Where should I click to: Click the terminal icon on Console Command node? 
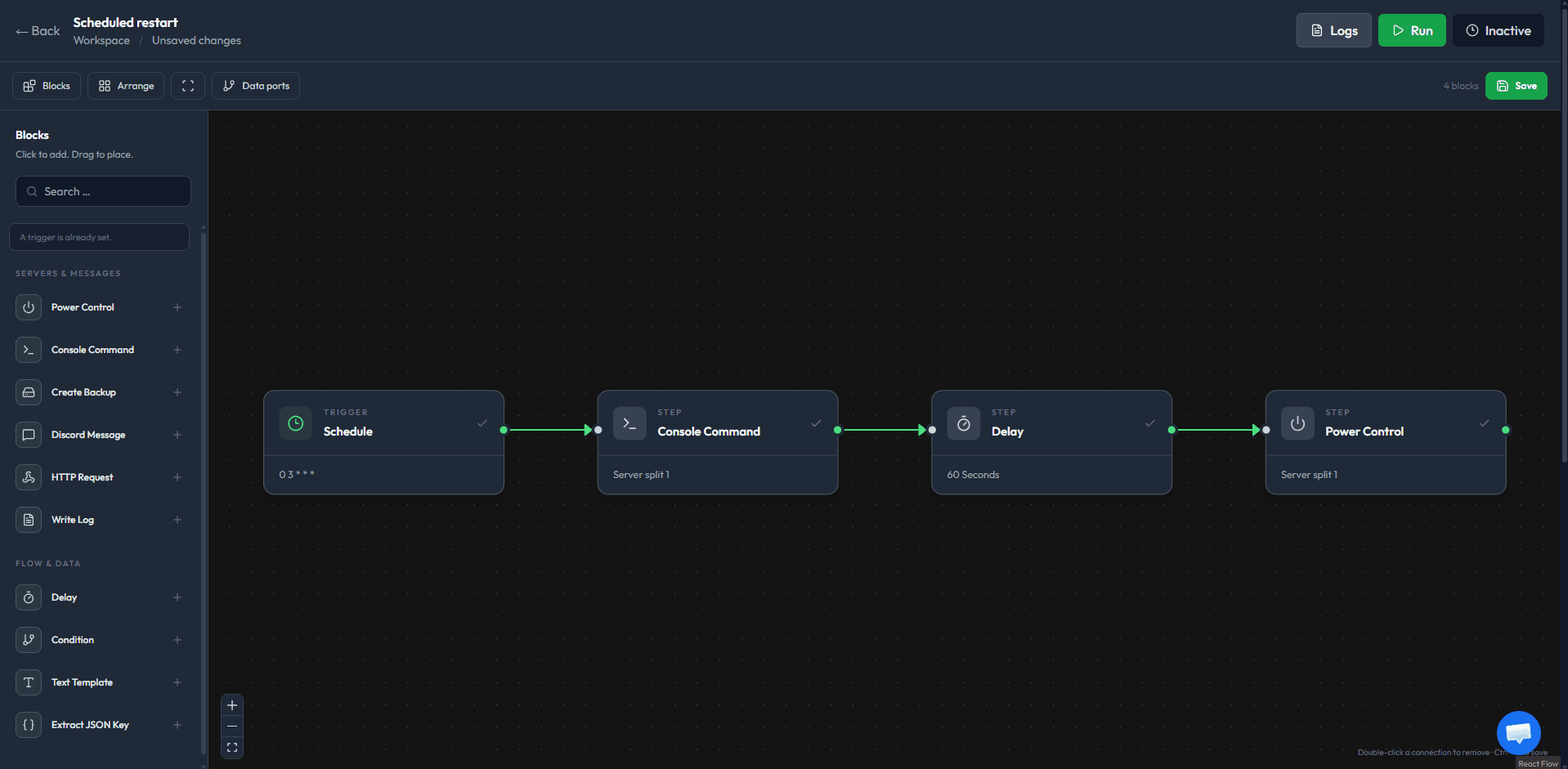coord(629,423)
